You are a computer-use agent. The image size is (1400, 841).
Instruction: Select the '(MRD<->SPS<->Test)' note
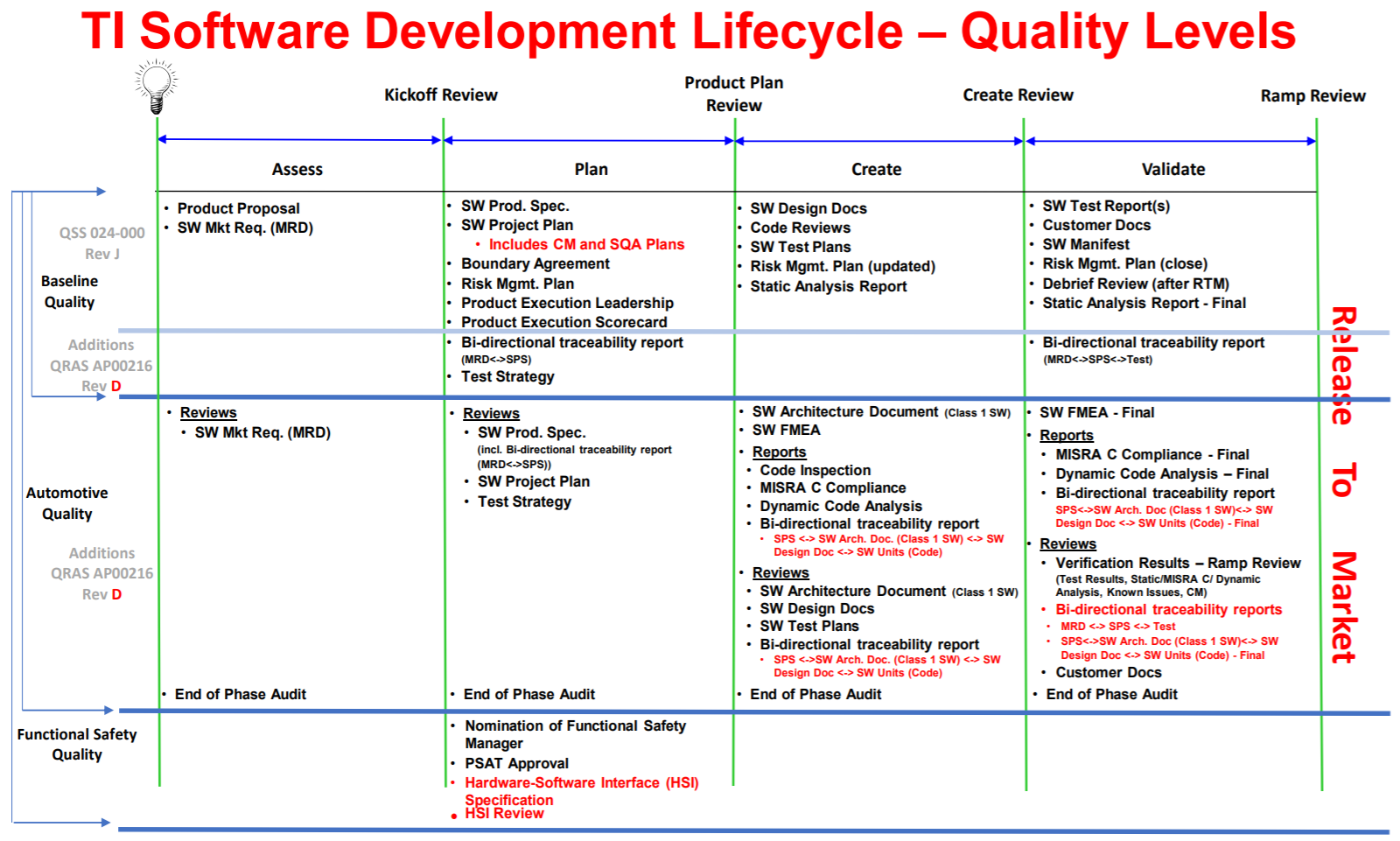pos(1097,360)
